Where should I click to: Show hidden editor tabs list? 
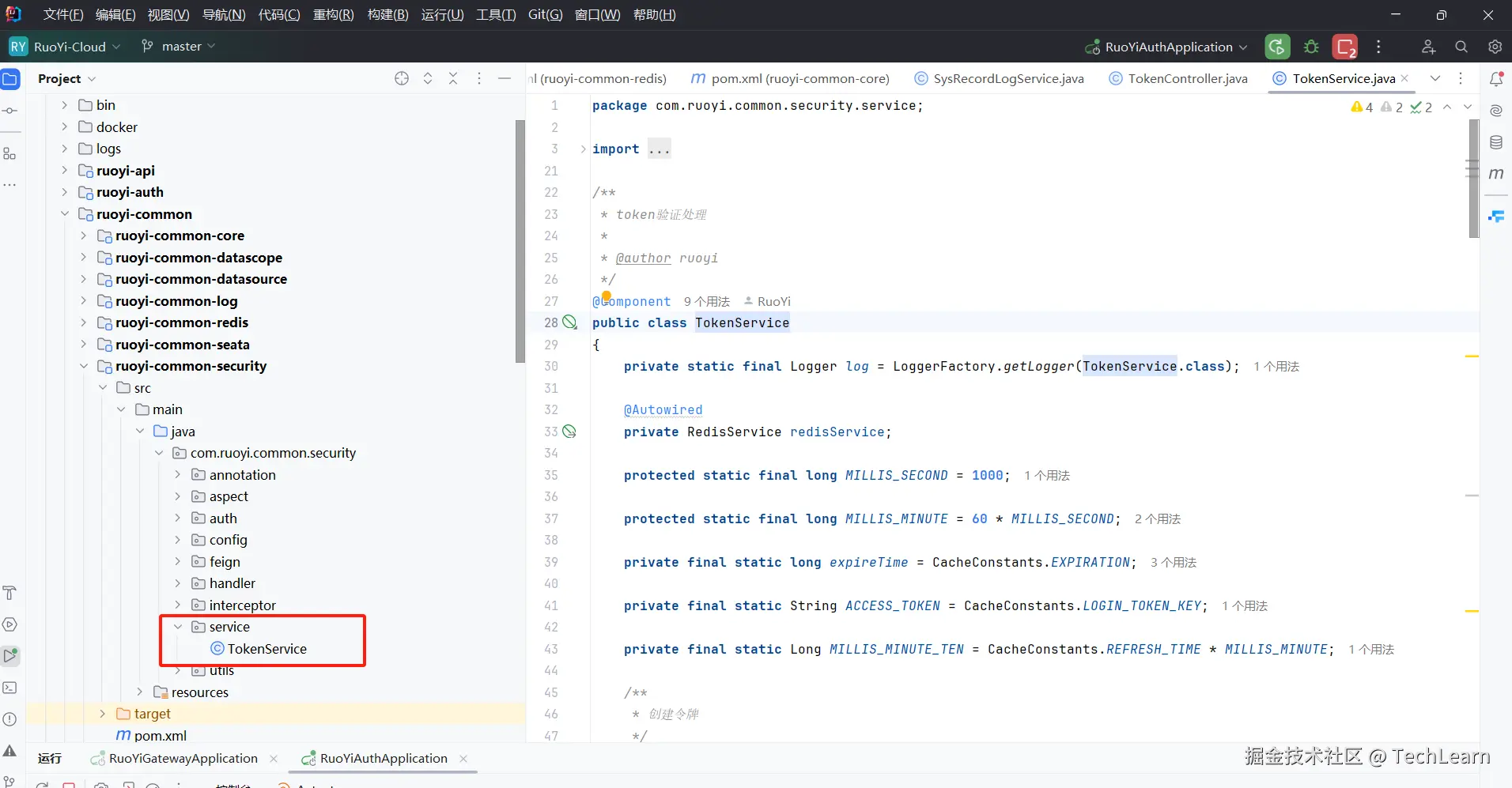coord(1435,78)
